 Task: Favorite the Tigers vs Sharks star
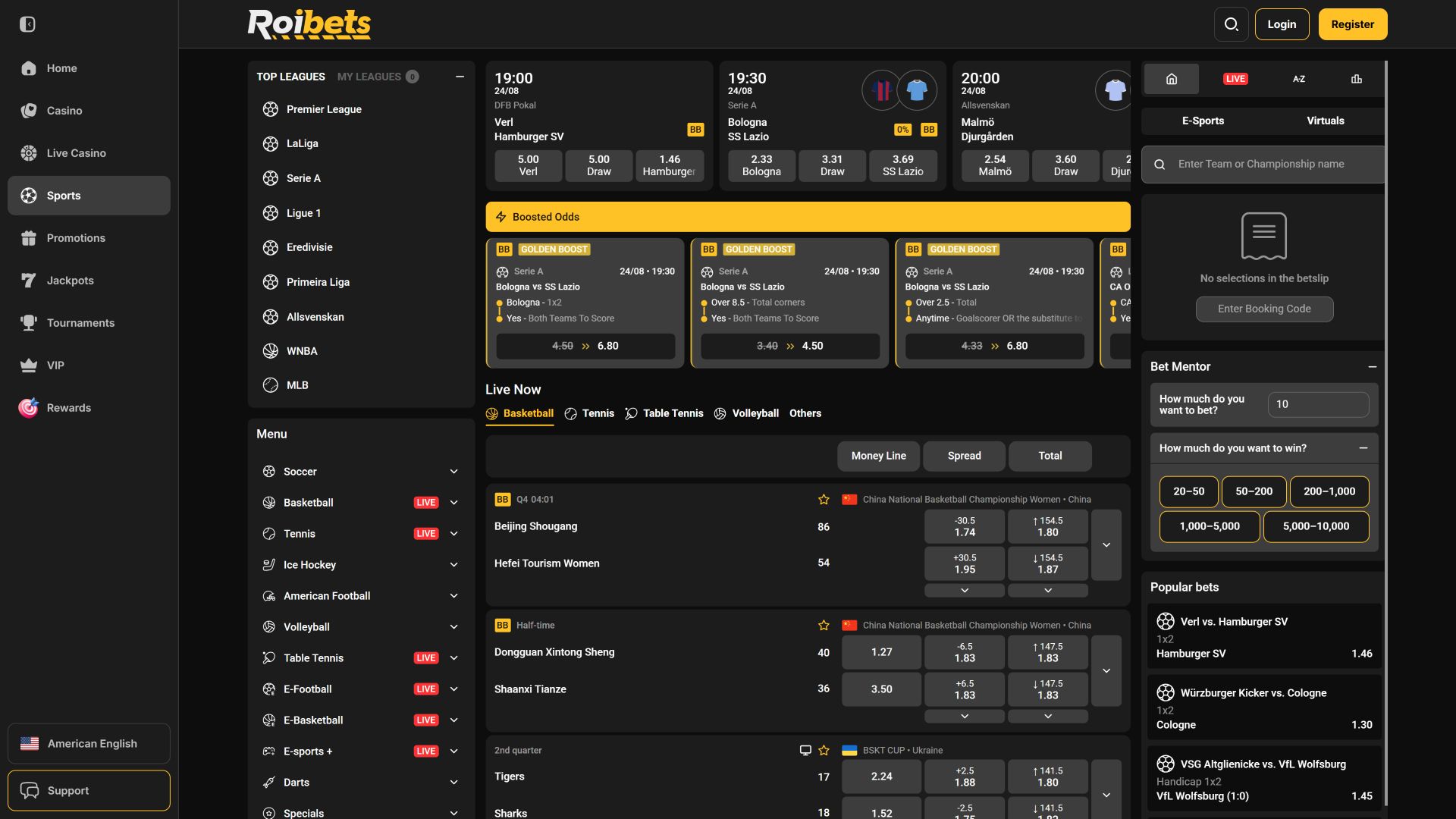click(824, 751)
